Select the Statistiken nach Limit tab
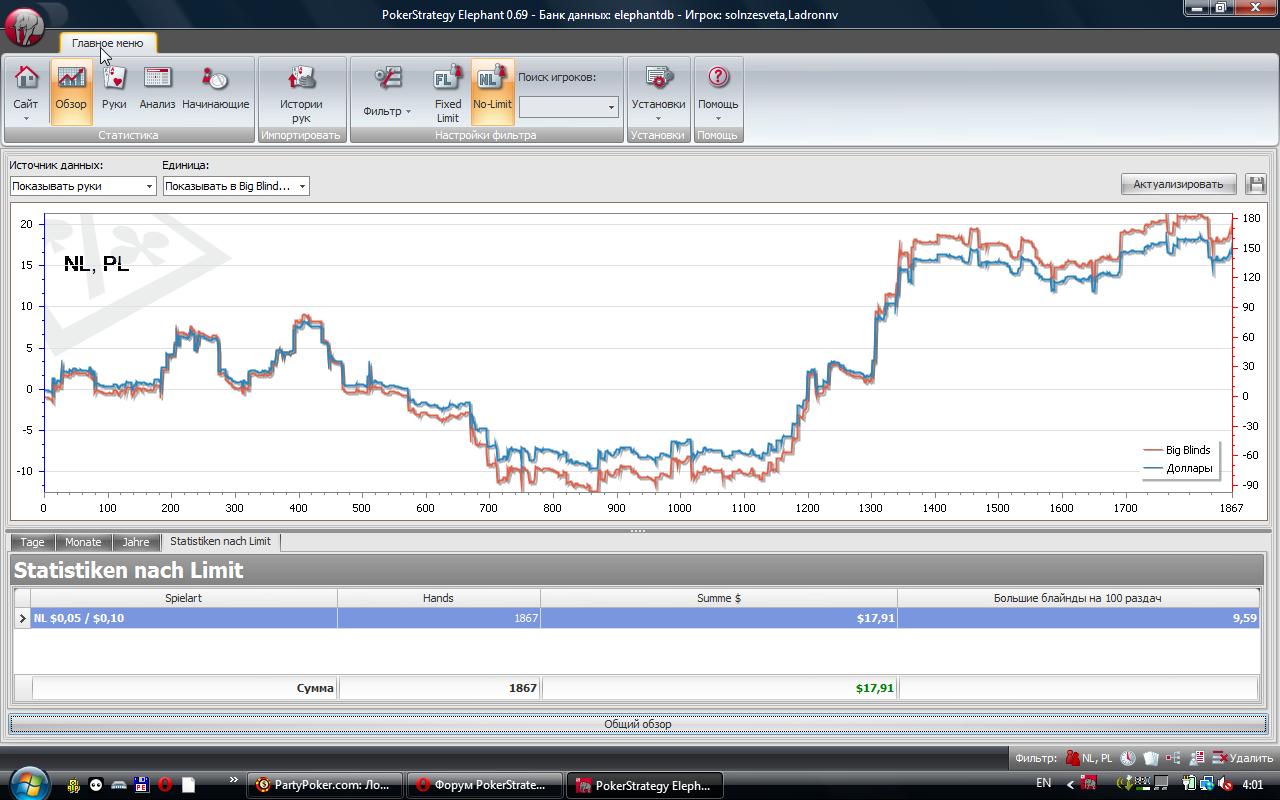Image resolution: width=1280 pixels, height=800 pixels. pos(220,541)
